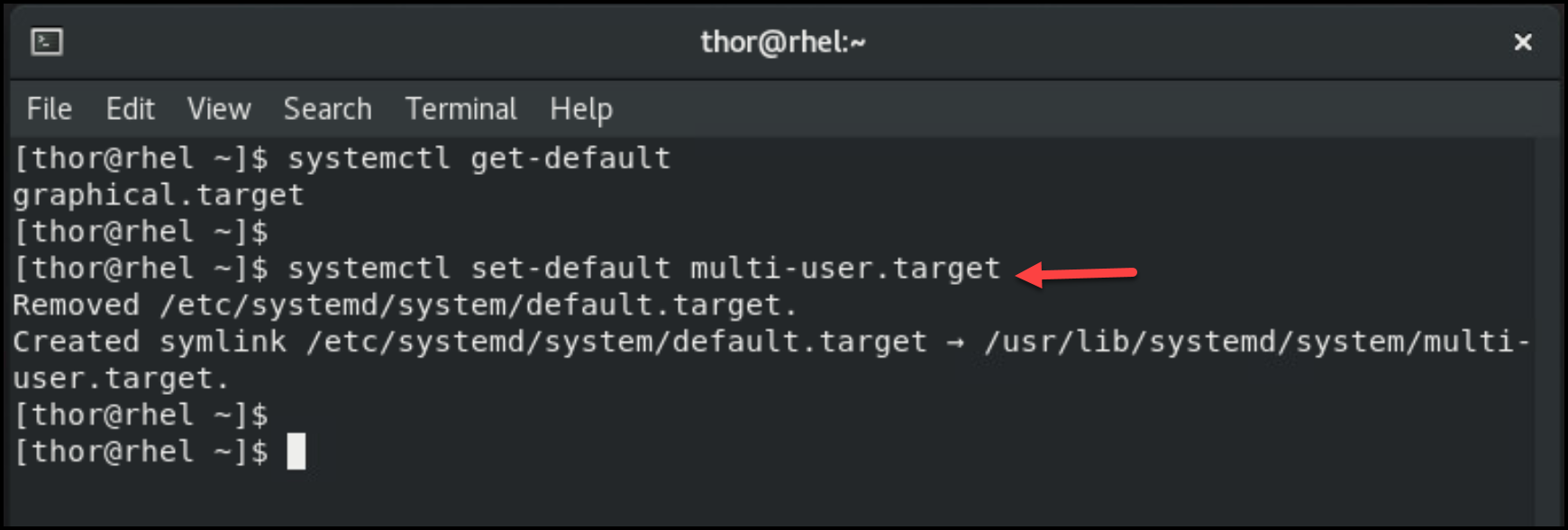
Task: Click the thor@rhel:~ window title
Action: [782, 42]
